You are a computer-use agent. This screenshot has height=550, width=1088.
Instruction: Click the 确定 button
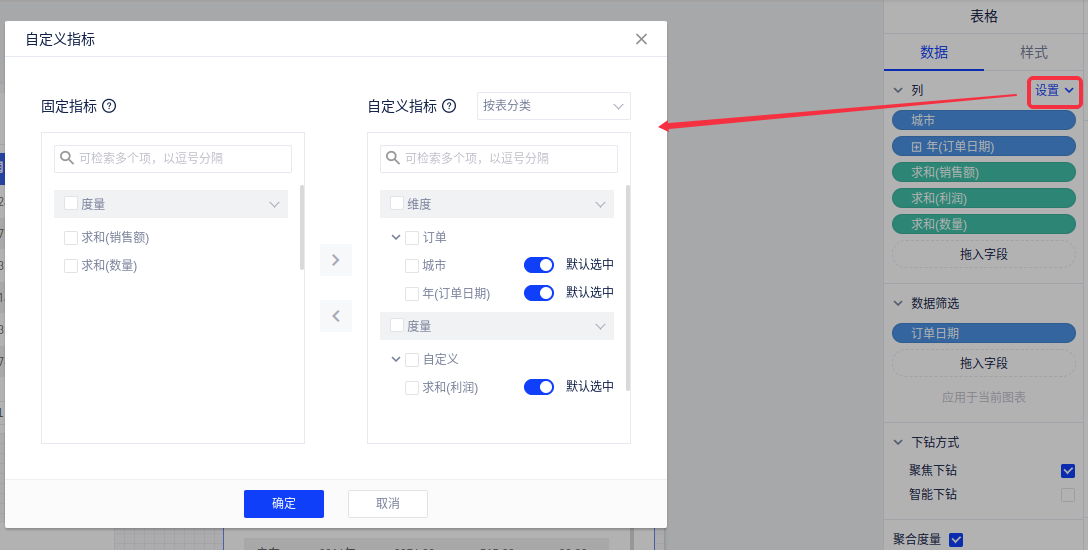[x=284, y=504]
